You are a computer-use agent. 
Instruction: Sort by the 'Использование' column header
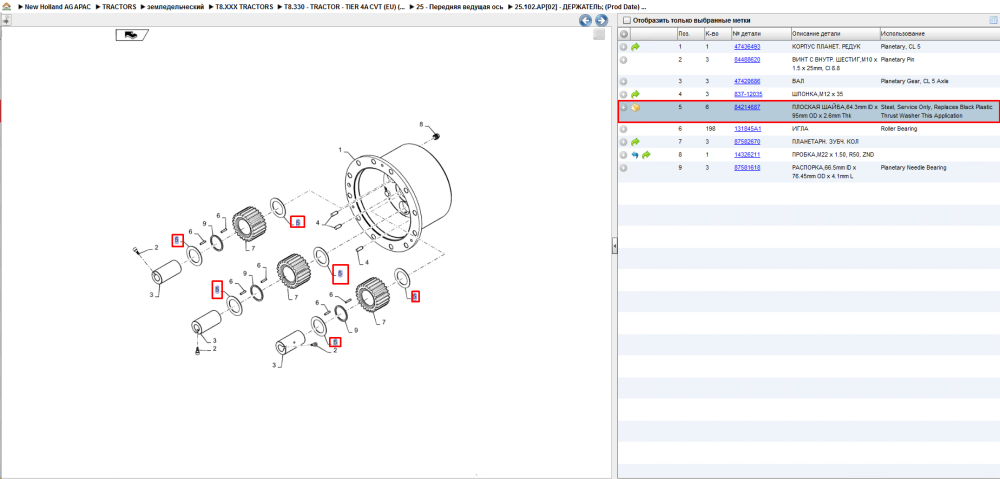pos(938,33)
